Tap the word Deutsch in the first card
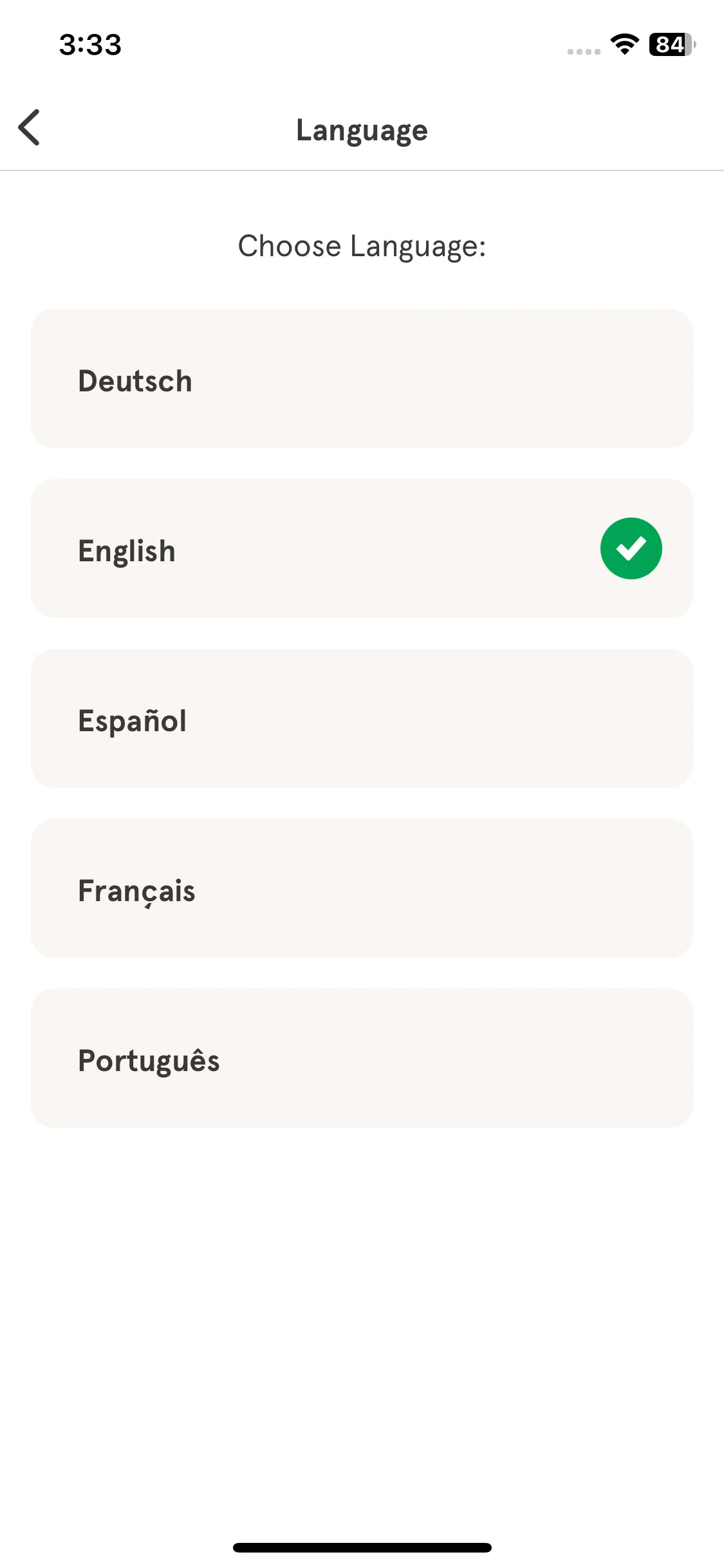This screenshot has height=1568, width=724. point(135,381)
